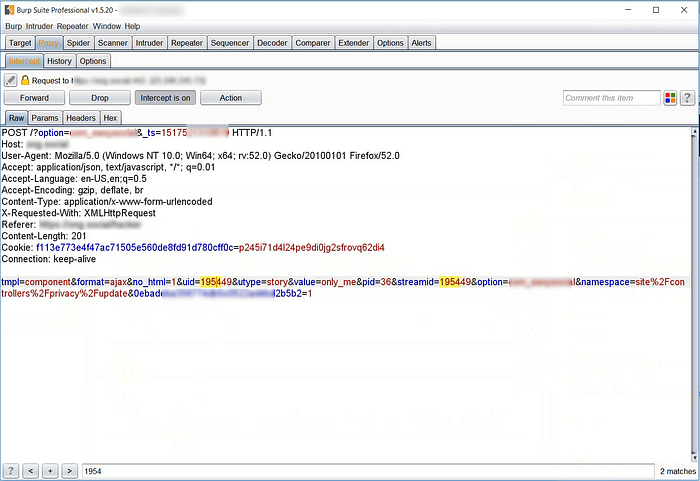Open the Action menu button

(231, 98)
